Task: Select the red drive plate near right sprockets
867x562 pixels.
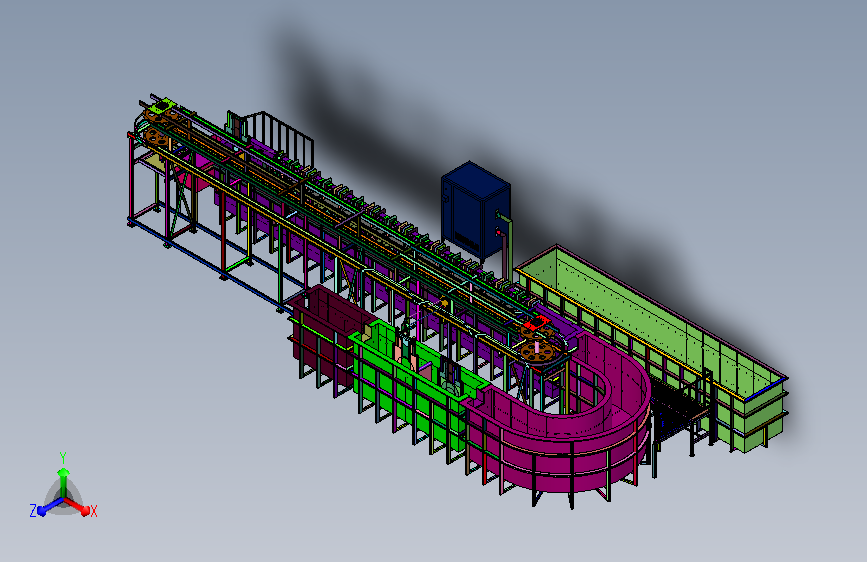Action: click(535, 324)
